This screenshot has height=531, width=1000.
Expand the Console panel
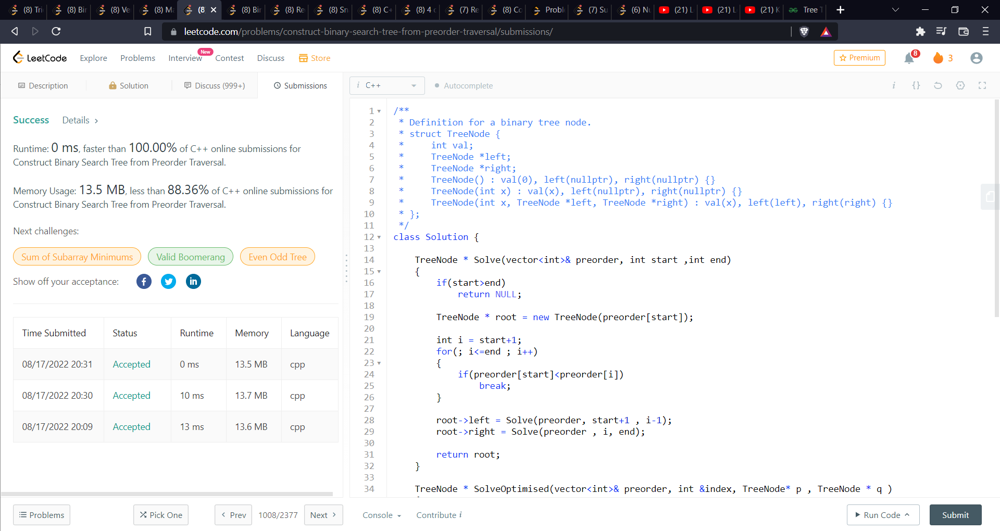click(381, 515)
